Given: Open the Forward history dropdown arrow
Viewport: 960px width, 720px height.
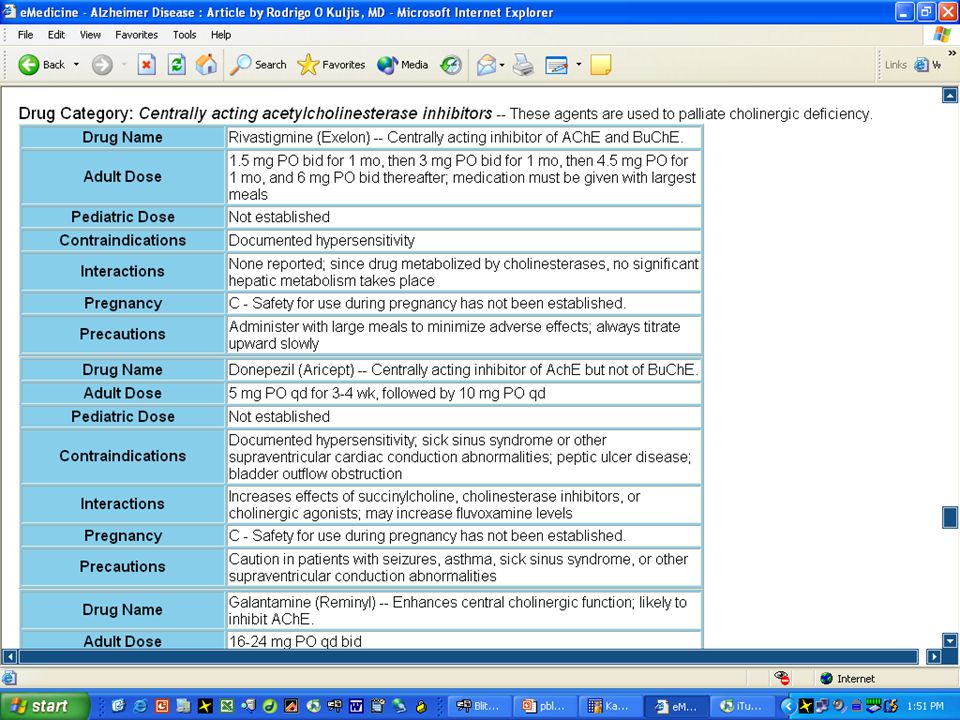Looking at the screenshot, I should coord(124,64).
